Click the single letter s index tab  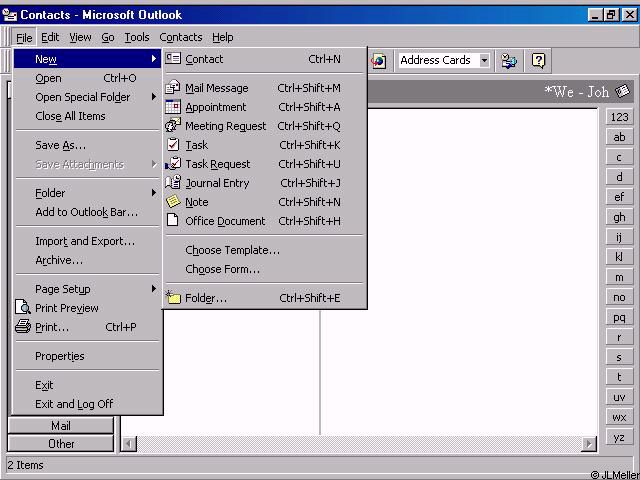pyautogui.click(x=619, y=357)
